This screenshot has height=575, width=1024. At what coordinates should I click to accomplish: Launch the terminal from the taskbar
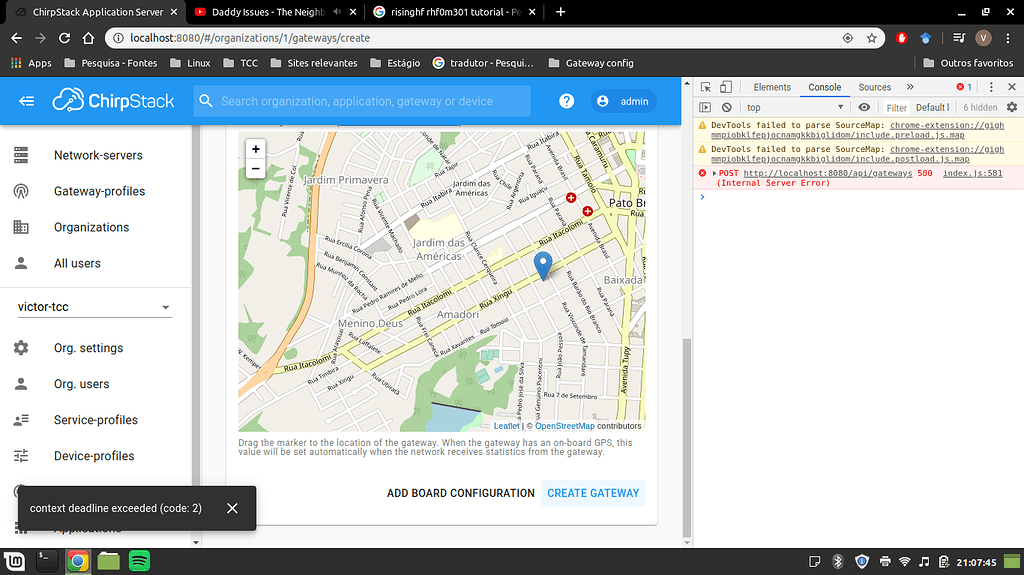pyautogui.click(x=46, y=561)
